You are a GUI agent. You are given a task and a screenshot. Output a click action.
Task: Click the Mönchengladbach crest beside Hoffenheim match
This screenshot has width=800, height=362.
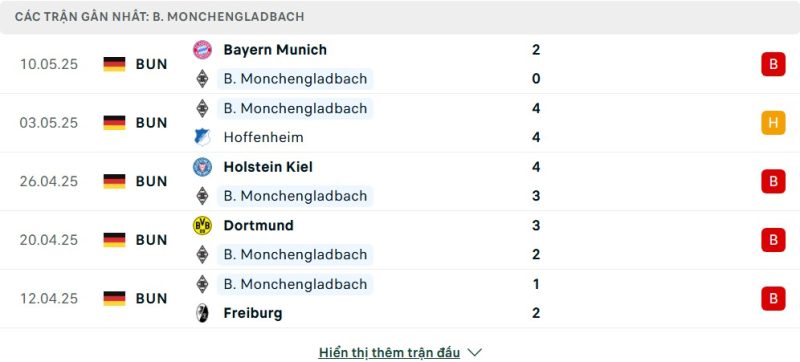tap(202, 108)
